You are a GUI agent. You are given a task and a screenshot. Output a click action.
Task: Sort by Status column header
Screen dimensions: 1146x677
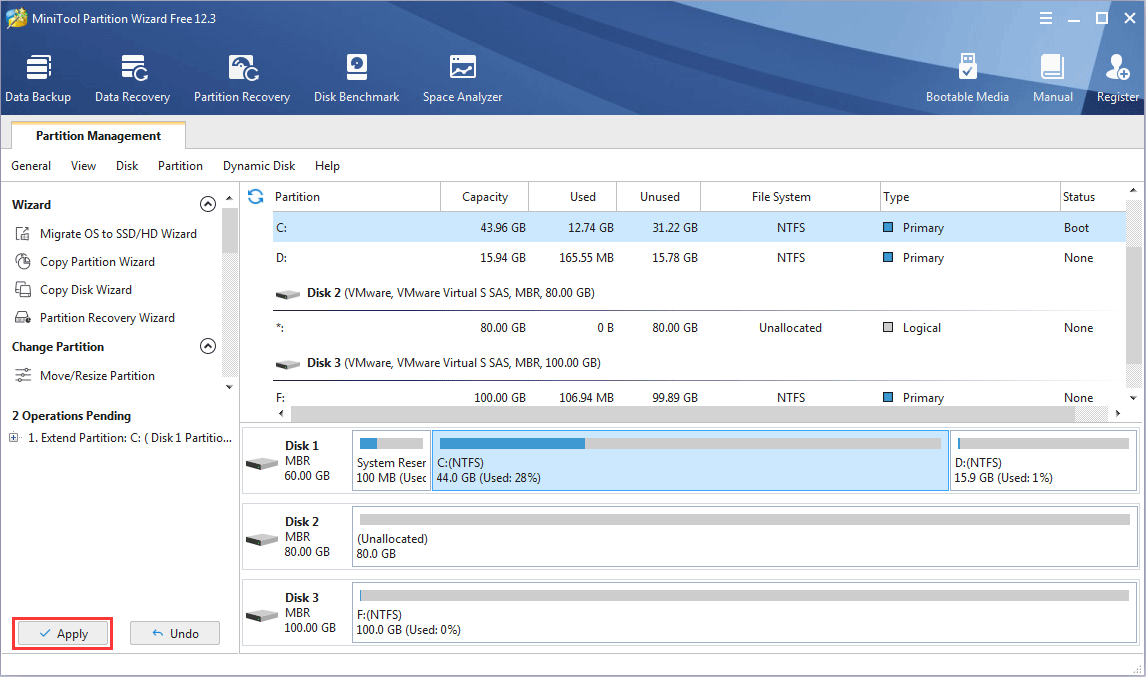1093,197
